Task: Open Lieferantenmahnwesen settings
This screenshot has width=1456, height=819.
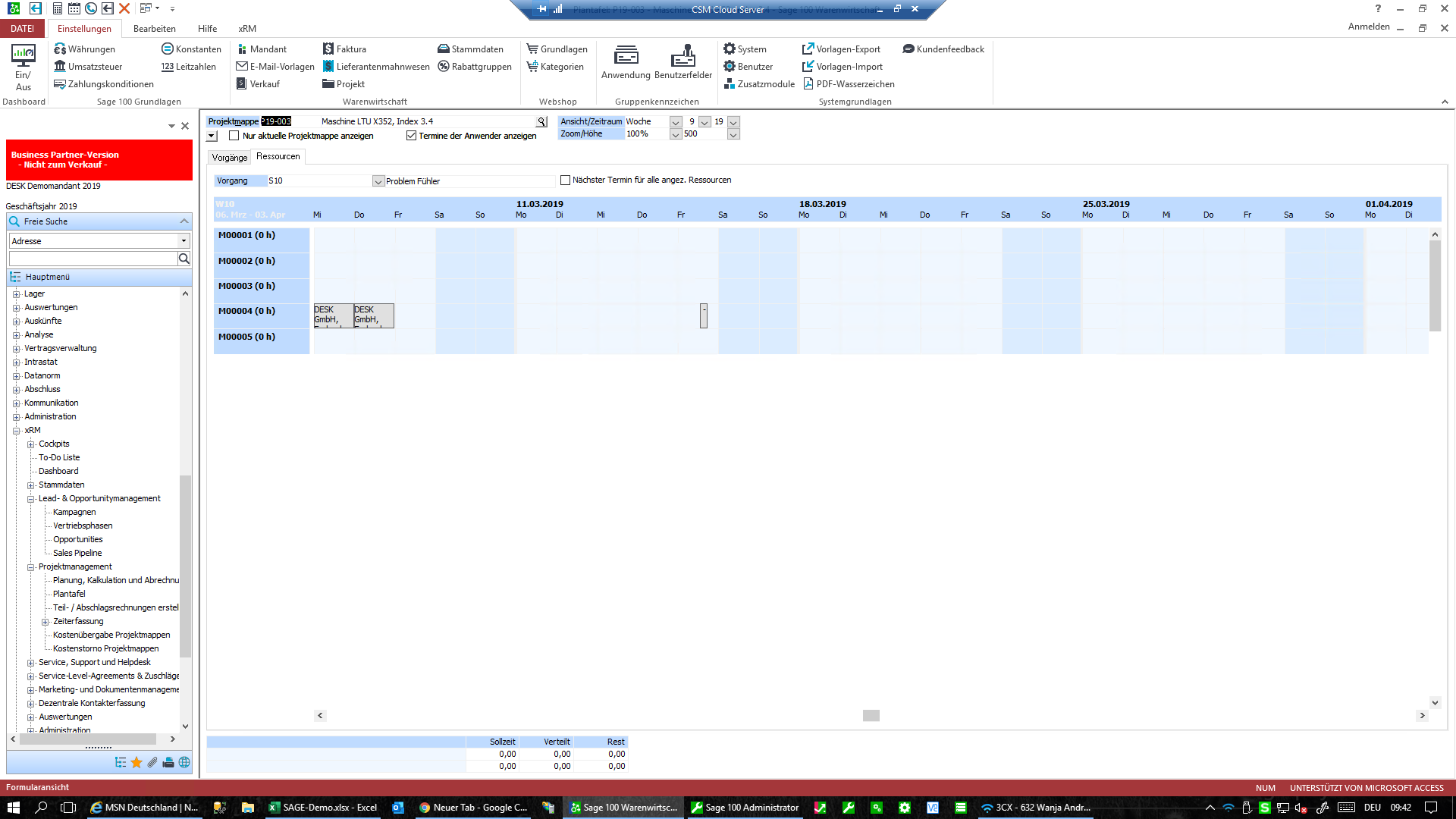Action: pos(376,67)
